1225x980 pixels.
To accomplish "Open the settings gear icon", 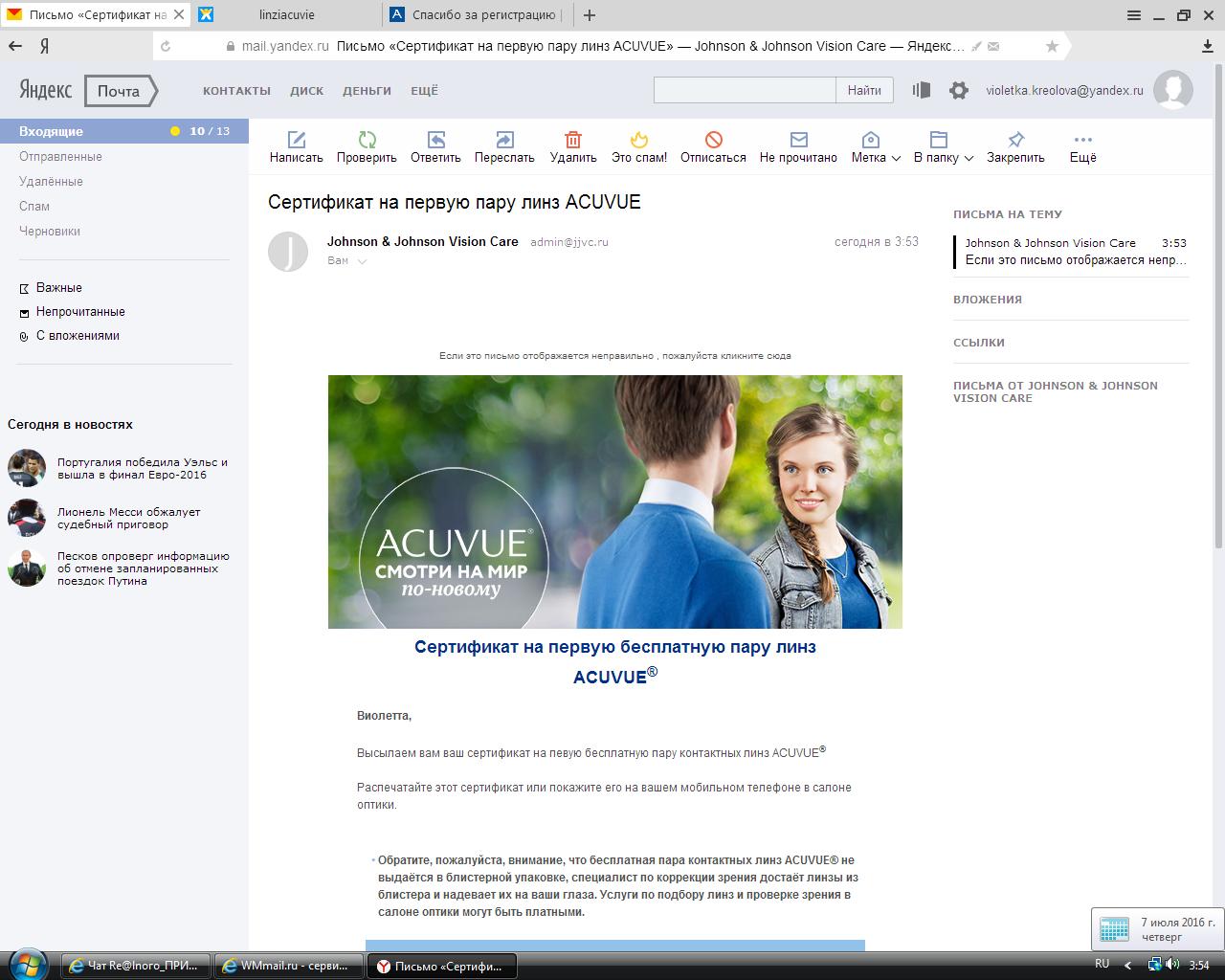I will coord(958,90).
